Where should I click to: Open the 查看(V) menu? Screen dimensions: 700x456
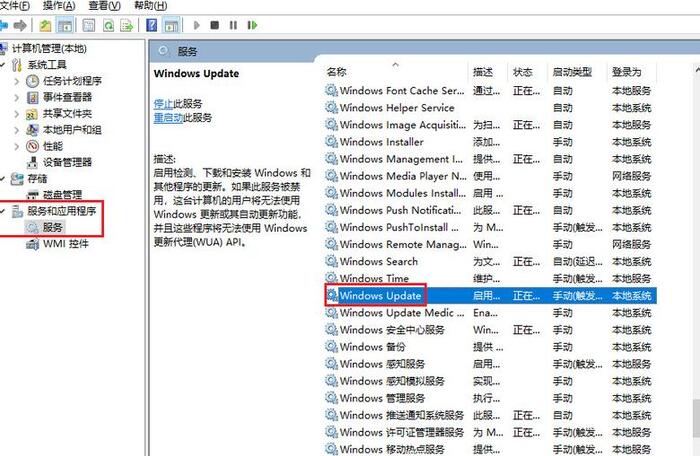pos(104,6)
